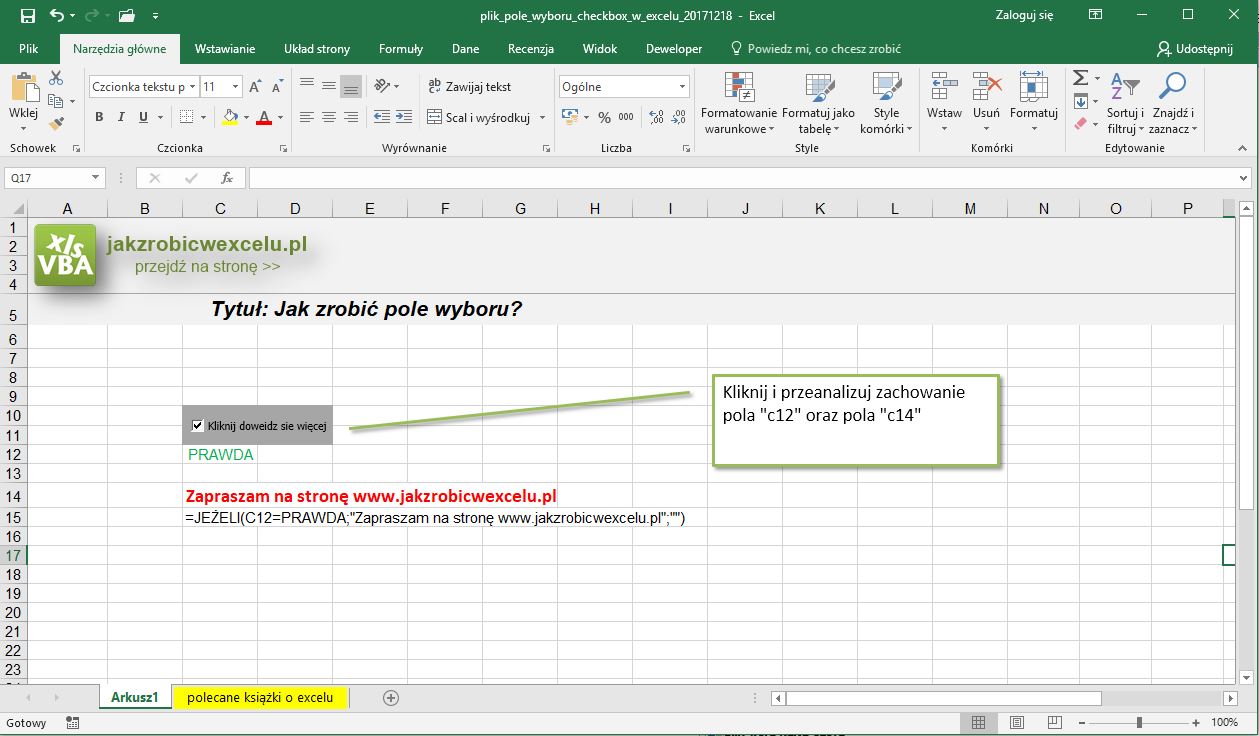
Task: Click inside the formula bar input
Action: [740, 178]
